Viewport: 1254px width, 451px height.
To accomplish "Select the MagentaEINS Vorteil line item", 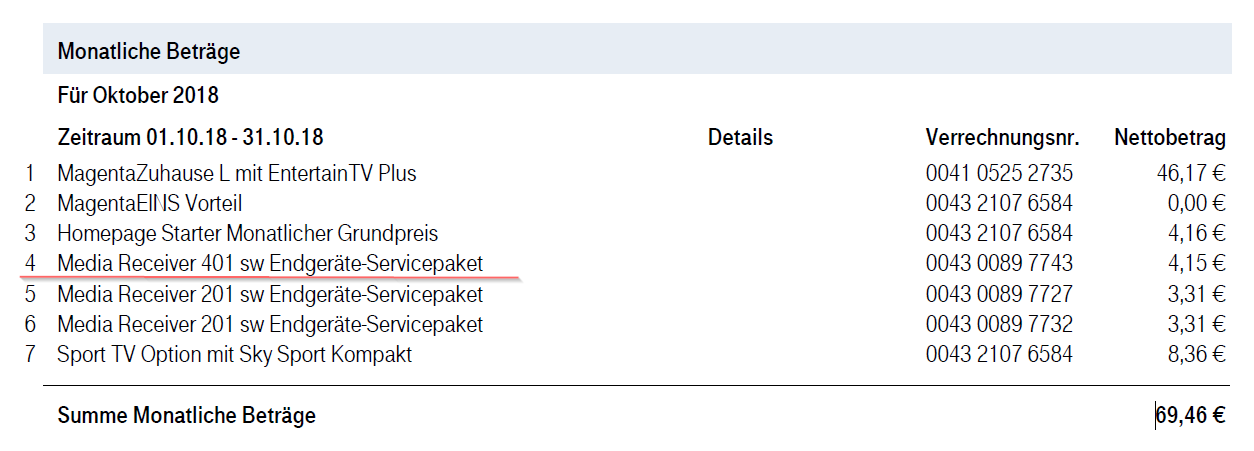I will pos(150,204).
